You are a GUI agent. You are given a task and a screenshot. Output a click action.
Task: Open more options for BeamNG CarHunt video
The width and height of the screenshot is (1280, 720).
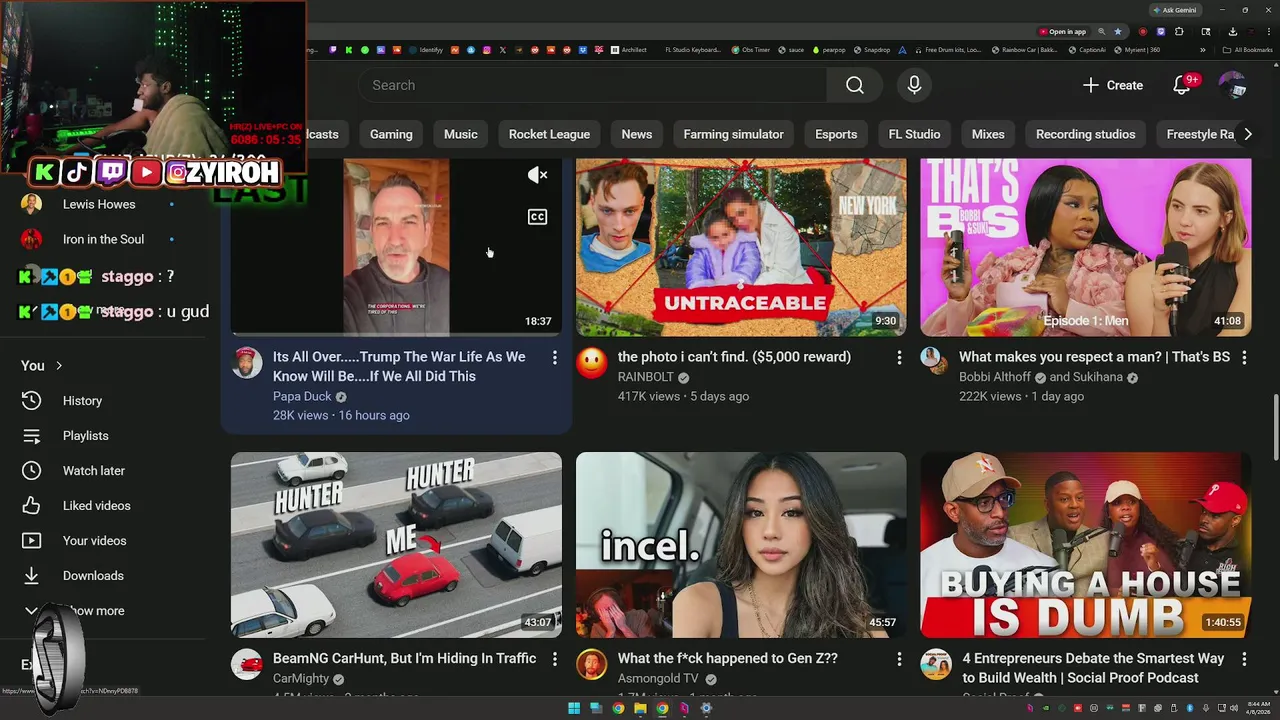(554, 660)
